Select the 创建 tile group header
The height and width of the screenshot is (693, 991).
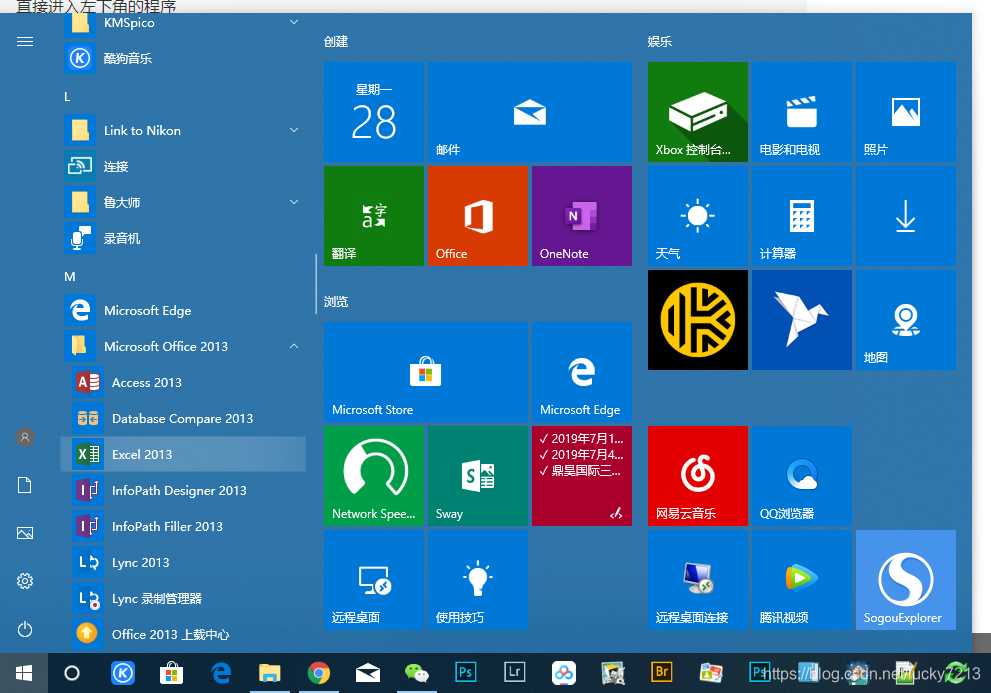pos(336,42)
